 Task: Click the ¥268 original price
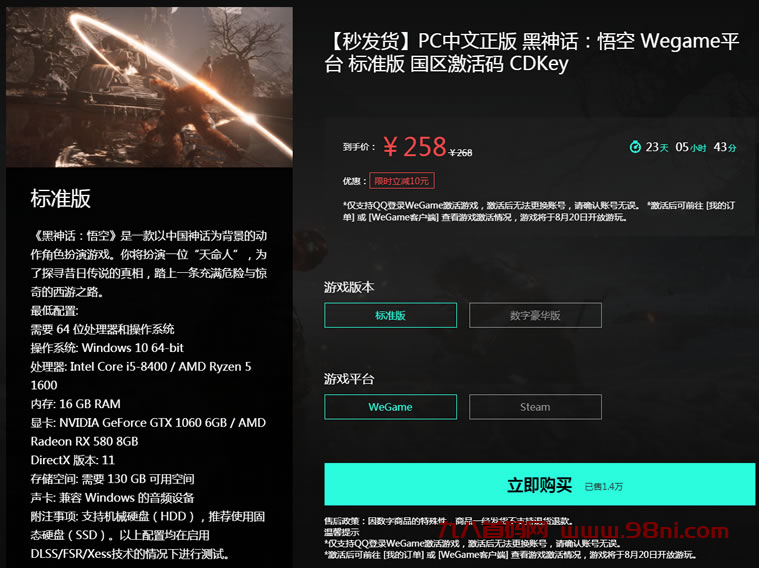[460, 153]
